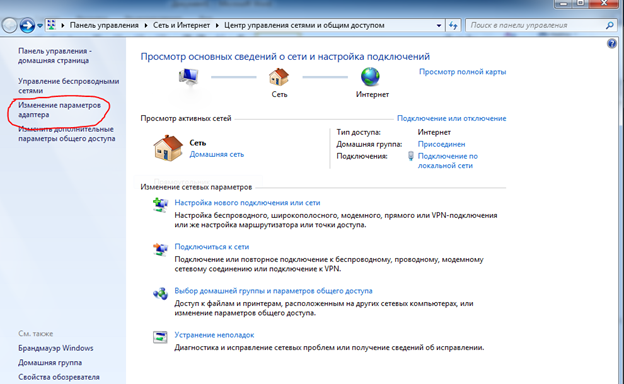Open Брандмауэр Windows in See also
624x384 pixels.
pos(56,348)
